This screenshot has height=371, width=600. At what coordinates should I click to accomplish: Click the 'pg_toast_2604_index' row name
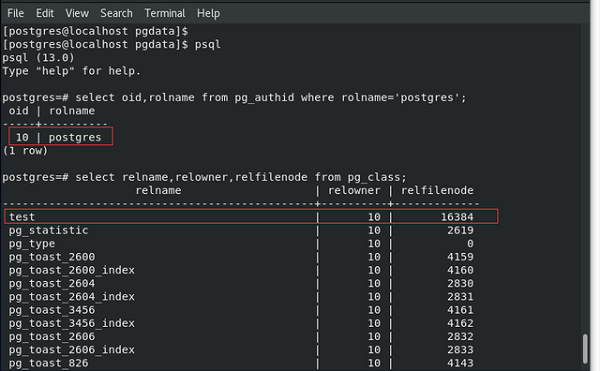(72, 296)
